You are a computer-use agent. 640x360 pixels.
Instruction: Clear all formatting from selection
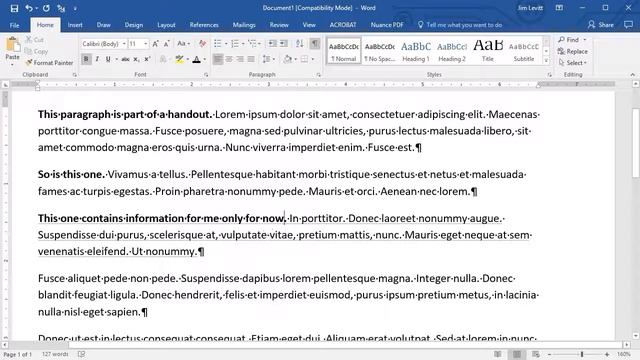coord(202,44)
